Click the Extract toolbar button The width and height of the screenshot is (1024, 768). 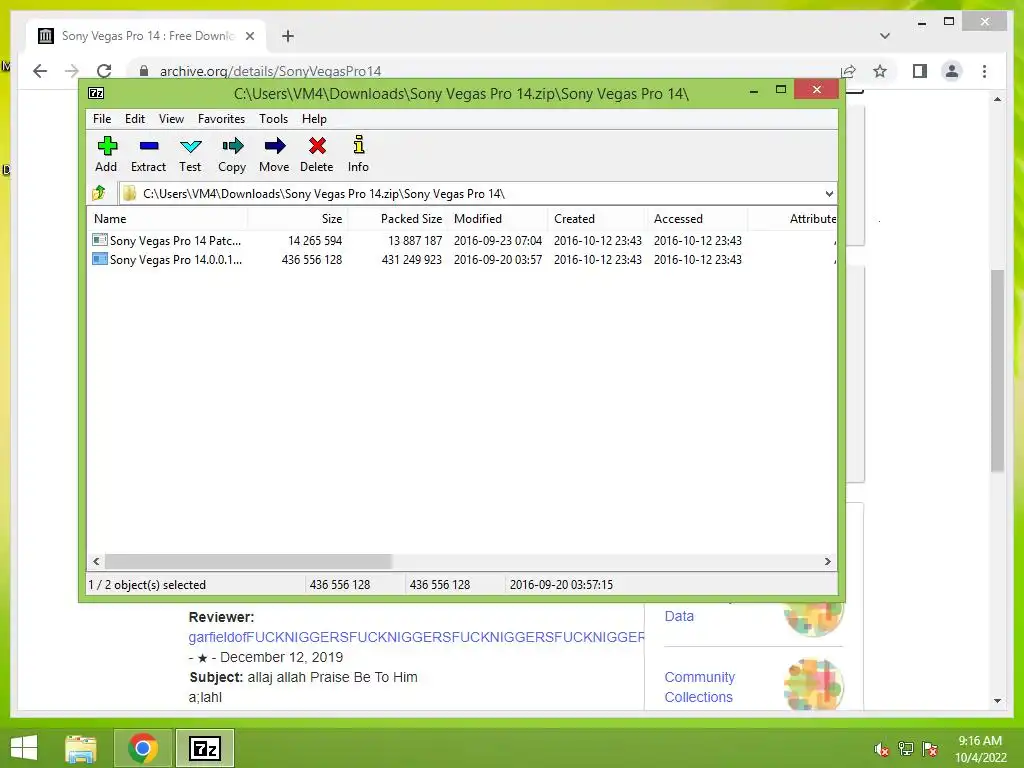(x=148, y=154)
